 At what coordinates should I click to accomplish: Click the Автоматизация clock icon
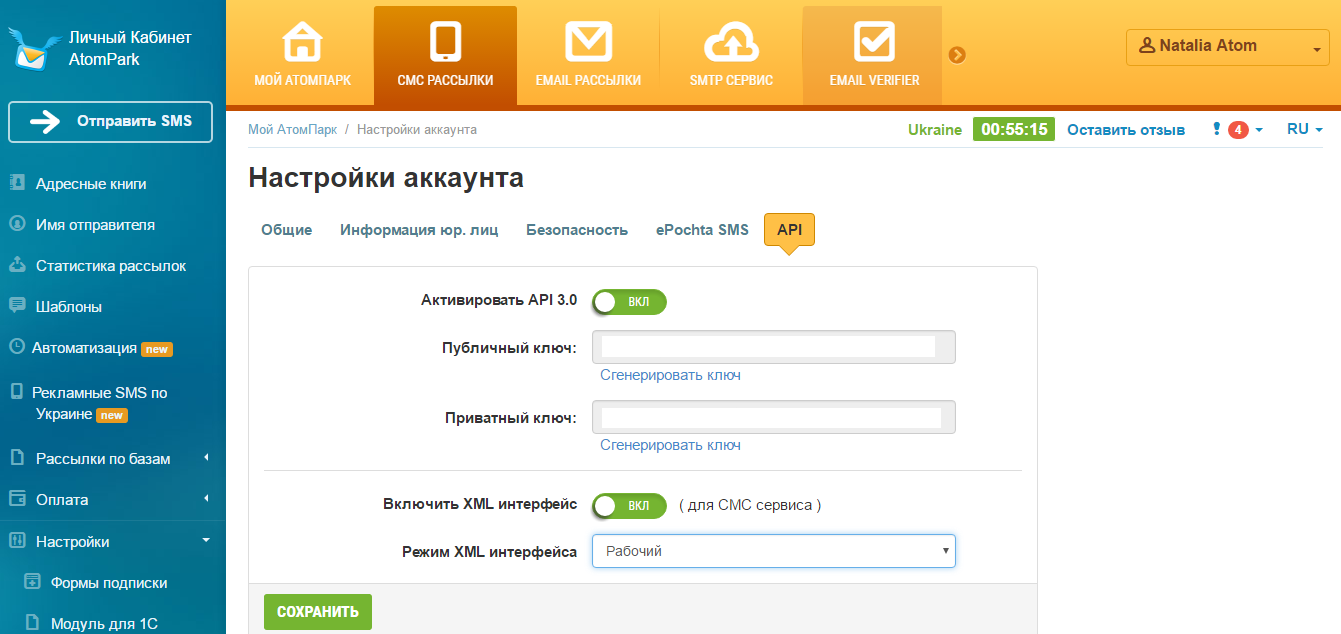pyautogui.click(x=17, y=347)
